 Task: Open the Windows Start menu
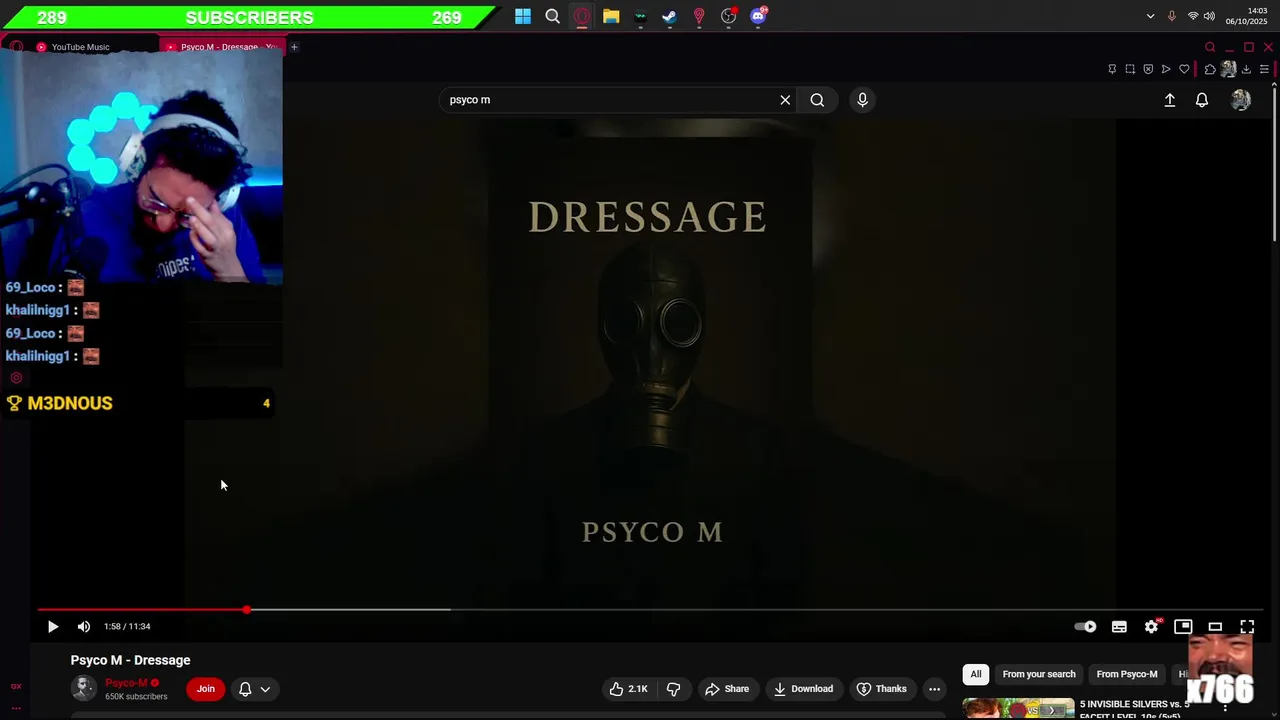pyautogui.click(x=523, y=16)
